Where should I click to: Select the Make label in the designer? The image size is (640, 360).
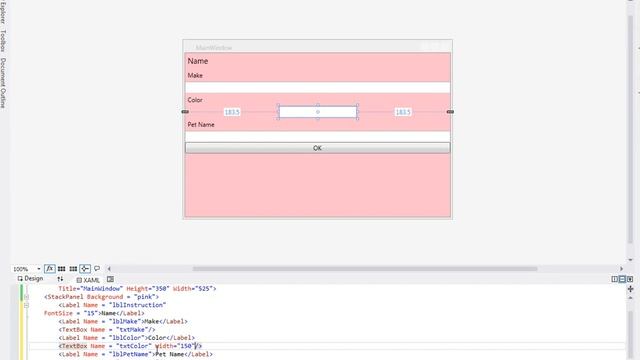point(195,76)
